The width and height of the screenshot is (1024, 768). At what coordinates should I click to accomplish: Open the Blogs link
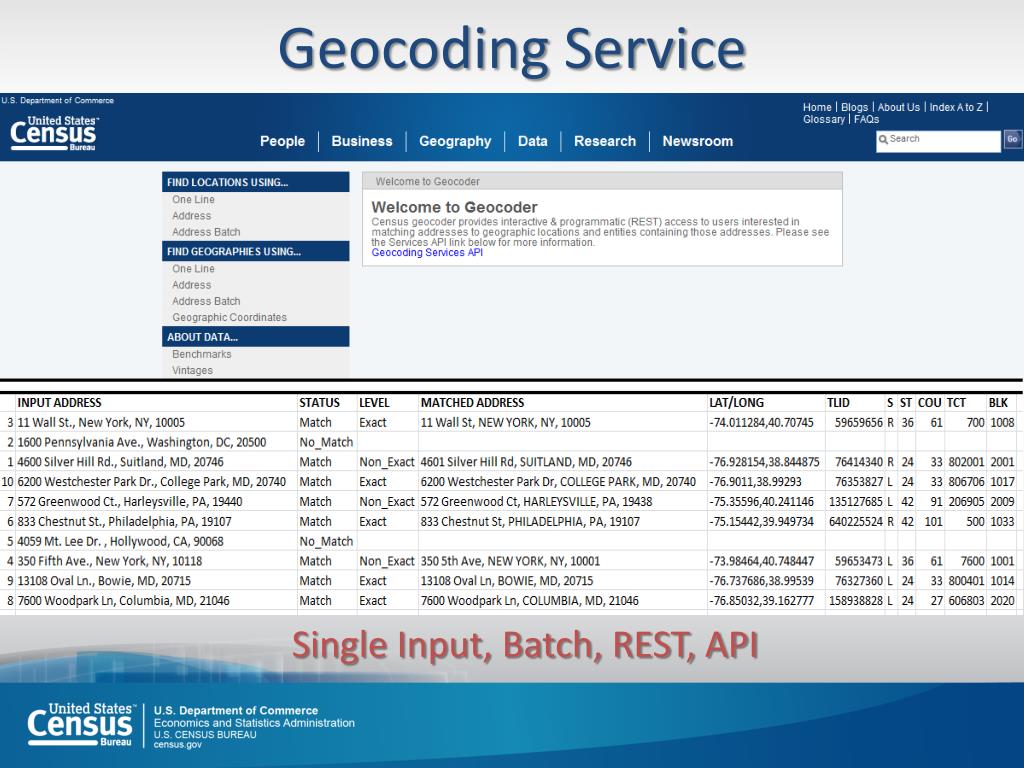tap(854, 107)
